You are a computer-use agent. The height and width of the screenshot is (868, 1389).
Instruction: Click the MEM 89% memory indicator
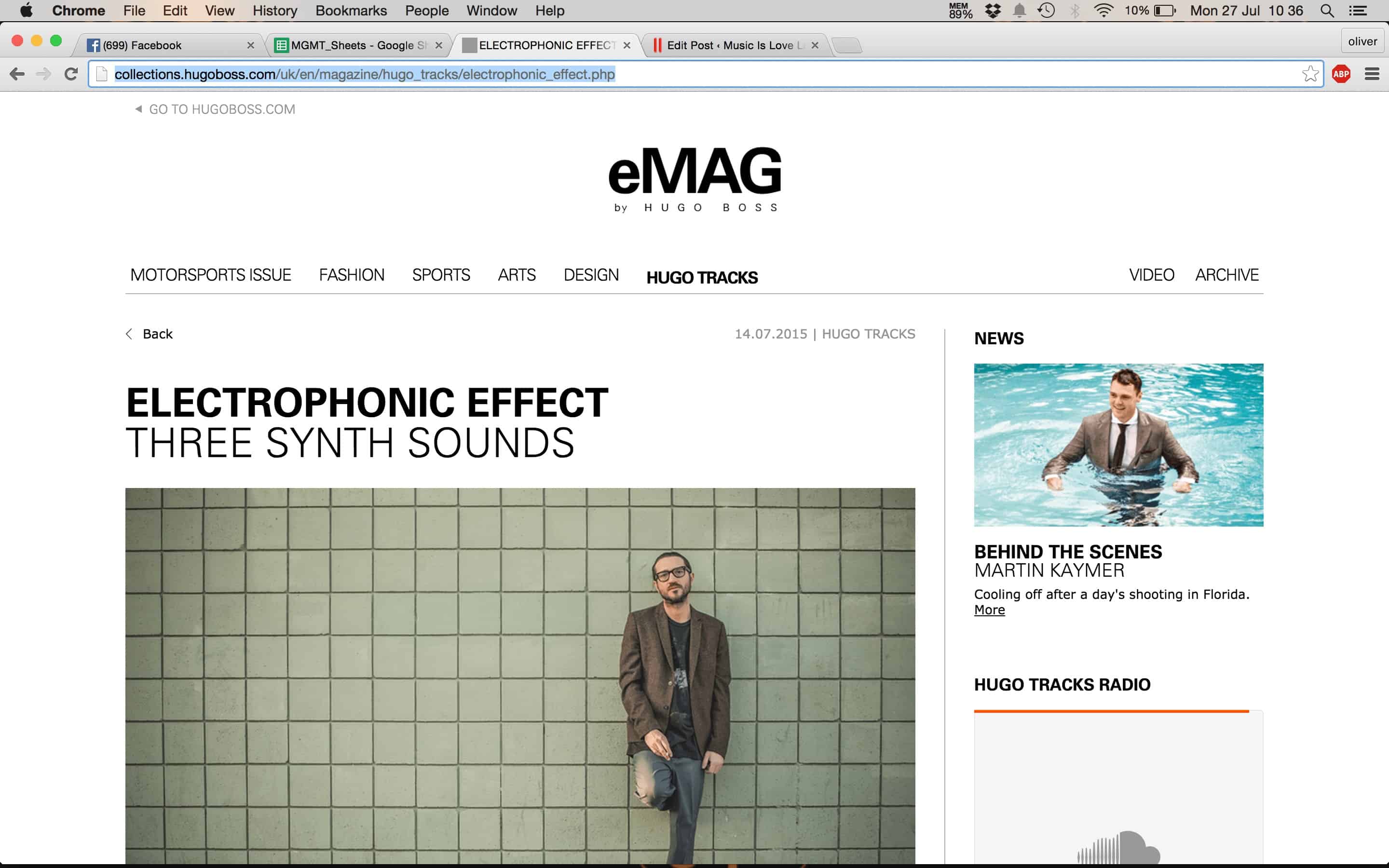[x=960, y=10]
